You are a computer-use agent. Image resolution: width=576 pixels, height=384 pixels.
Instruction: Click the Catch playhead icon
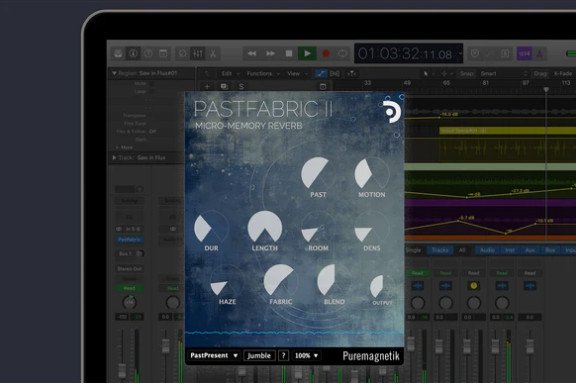(352, 73)
